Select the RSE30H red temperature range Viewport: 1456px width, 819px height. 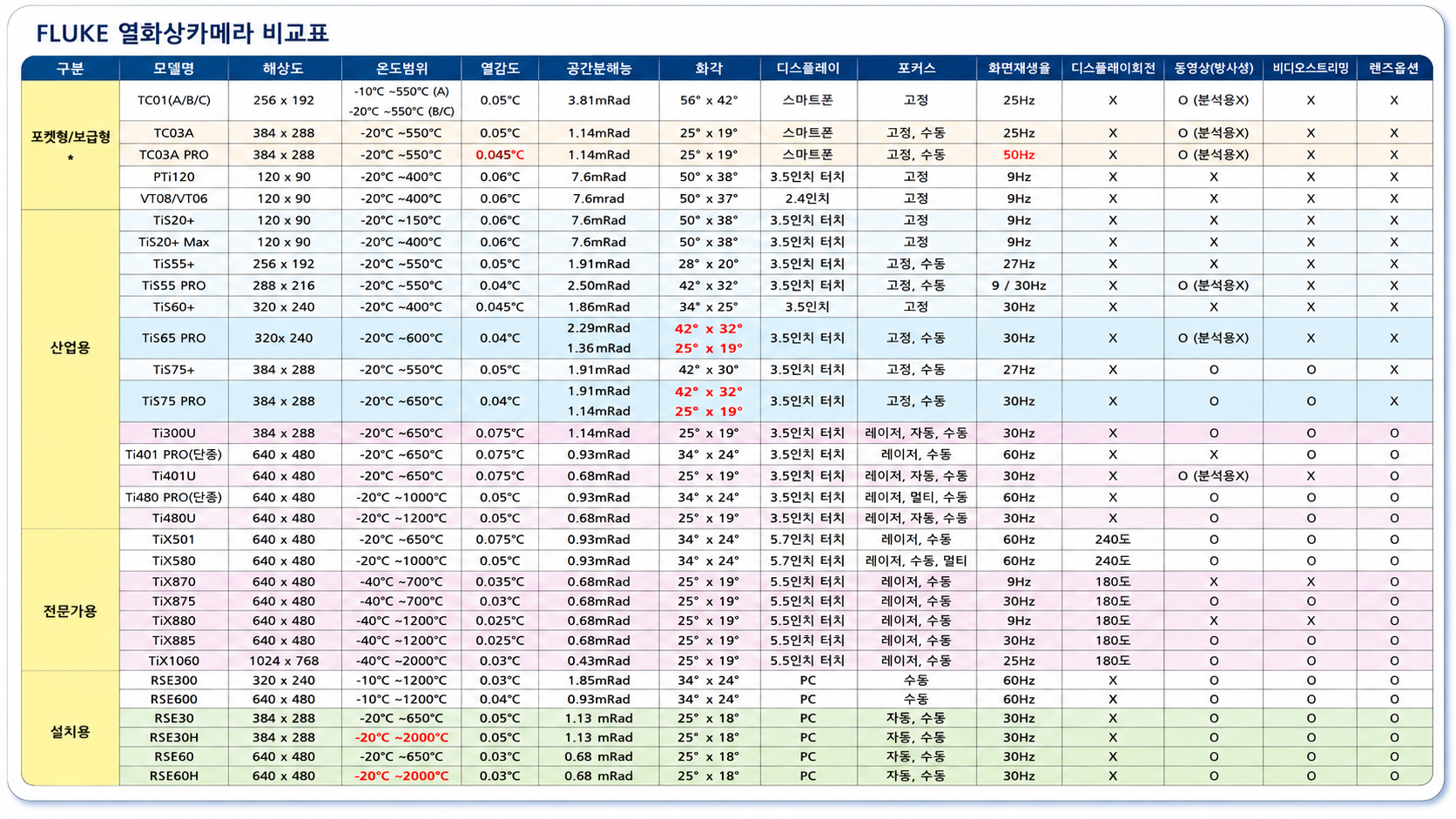pos(401,737)
